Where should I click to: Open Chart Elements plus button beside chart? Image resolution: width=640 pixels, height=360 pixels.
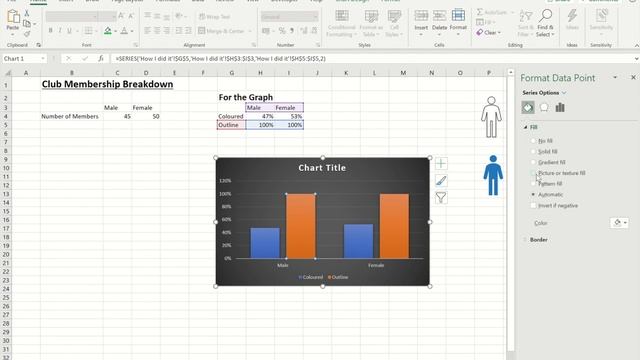pyautogui.click(x=441, y=164)
